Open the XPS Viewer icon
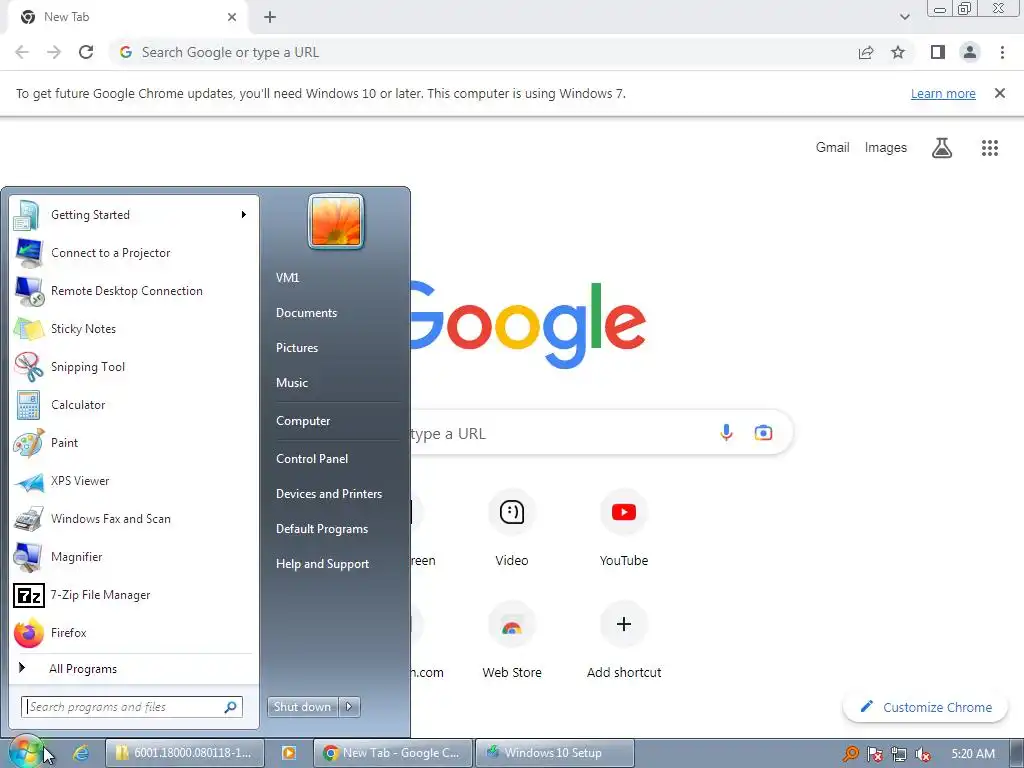 28,481
